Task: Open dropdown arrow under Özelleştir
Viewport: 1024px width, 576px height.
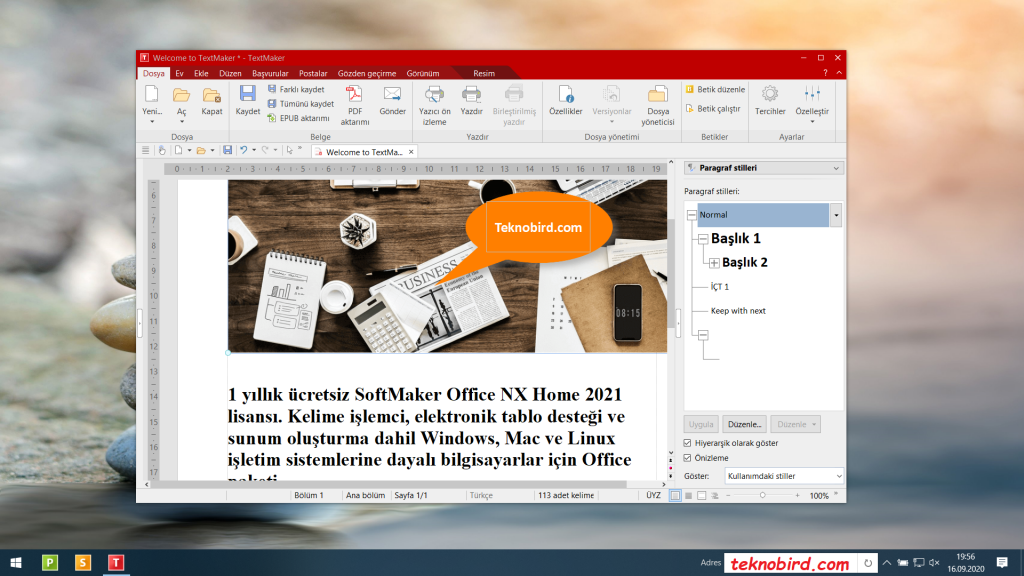Action: [x=812, y=121]
